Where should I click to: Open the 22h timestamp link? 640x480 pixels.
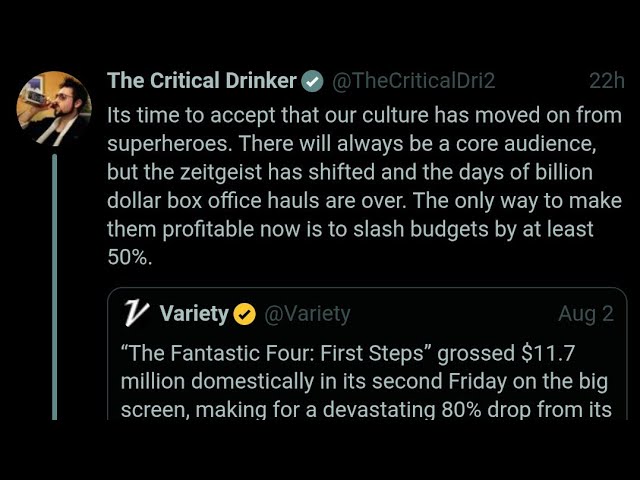pyautogui.click(x=606, y=81)
